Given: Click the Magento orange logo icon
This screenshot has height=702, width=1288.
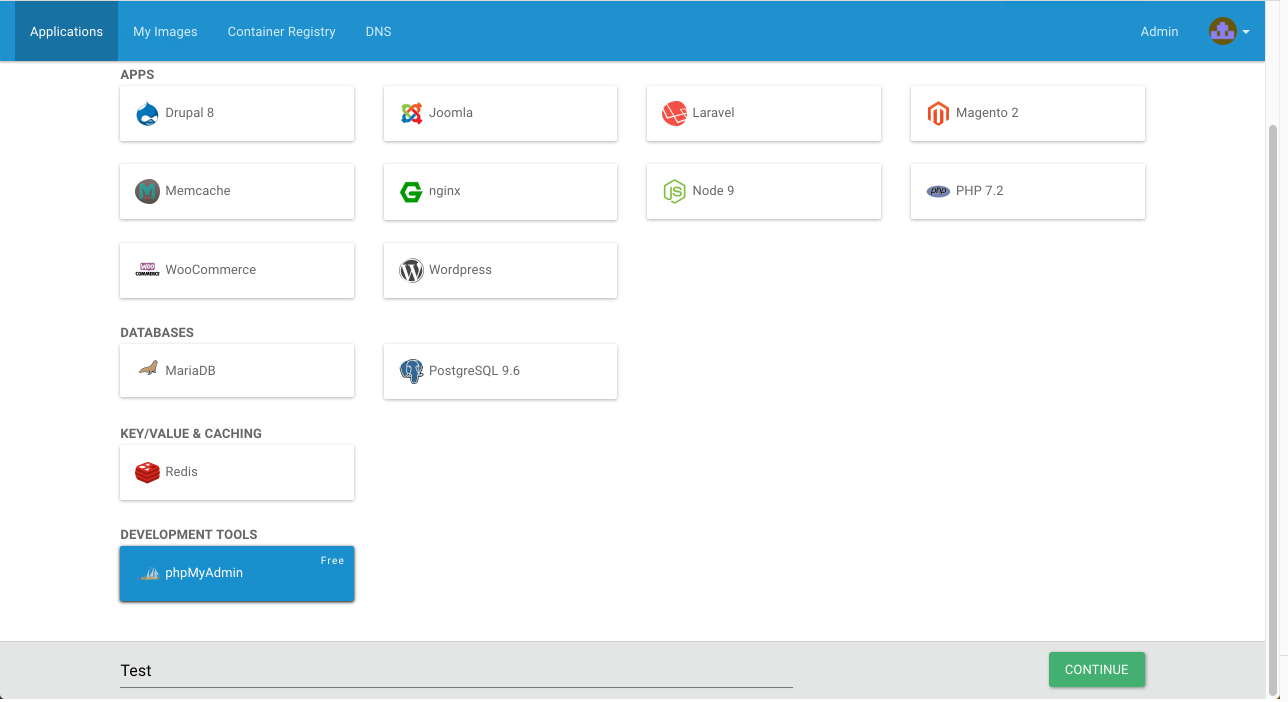Looking at the screenshot, I should (938, 113).
